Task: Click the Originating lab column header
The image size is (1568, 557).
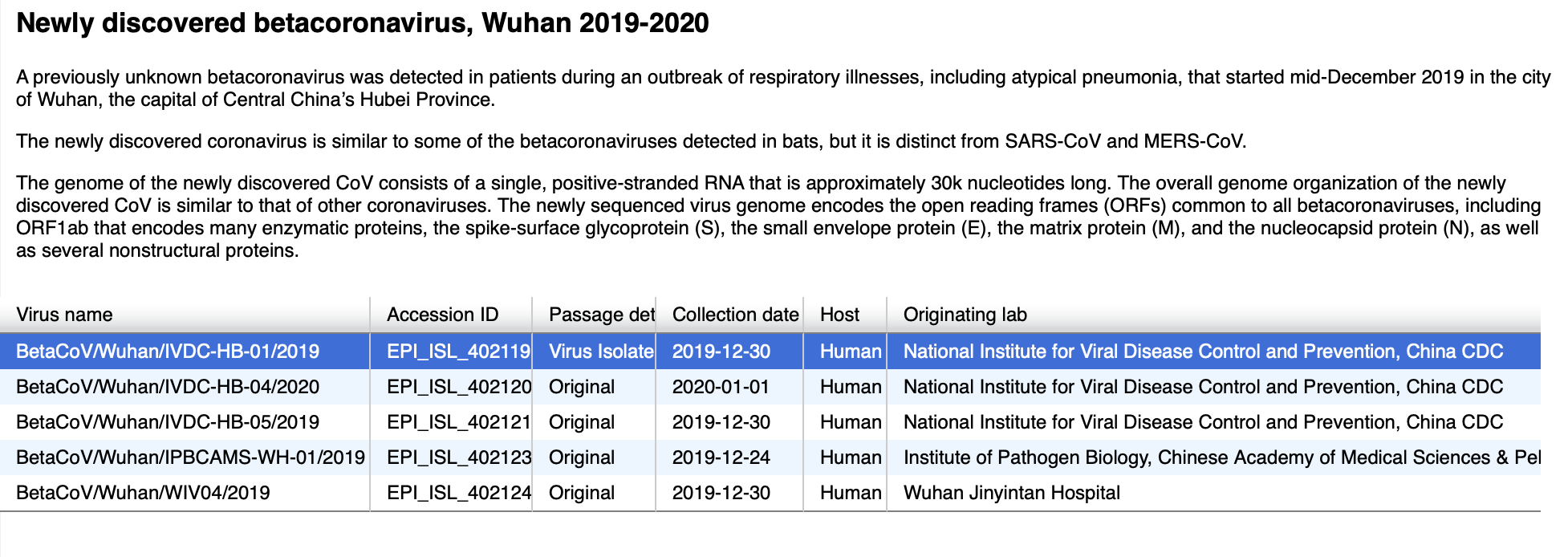Action: (965, 315)
